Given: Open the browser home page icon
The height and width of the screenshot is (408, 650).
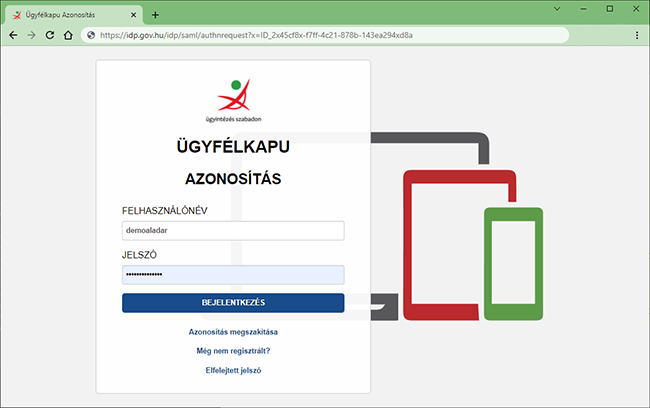Looking at the screenshot, I should point(68,35).
